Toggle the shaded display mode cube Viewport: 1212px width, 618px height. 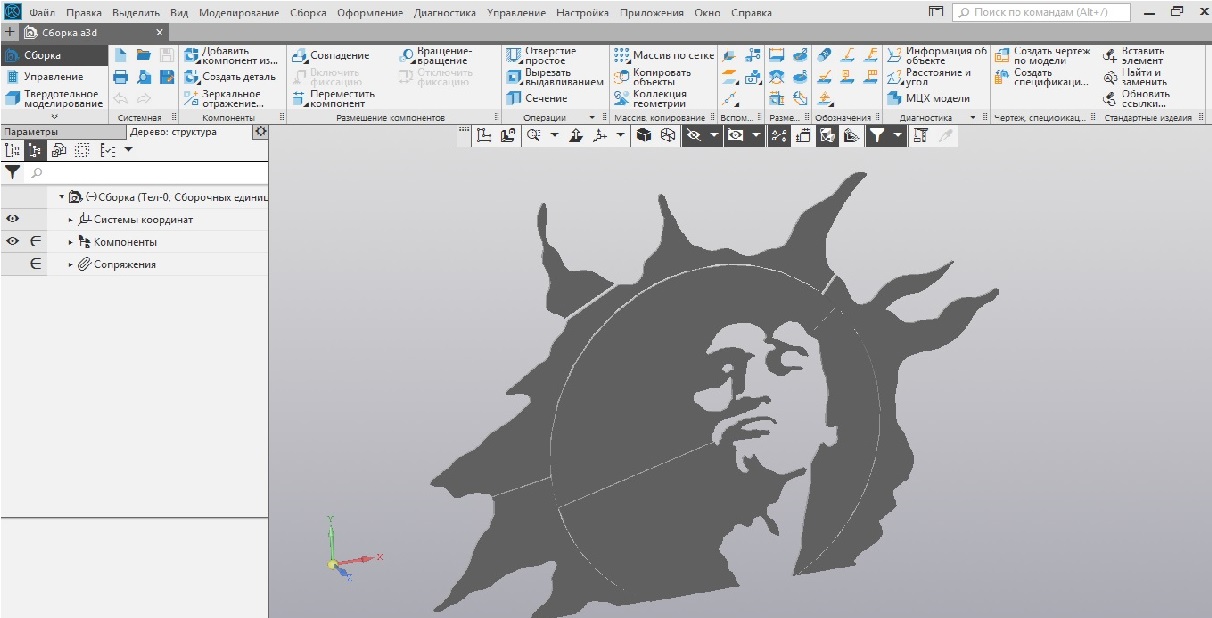click(x=644, y=135)
